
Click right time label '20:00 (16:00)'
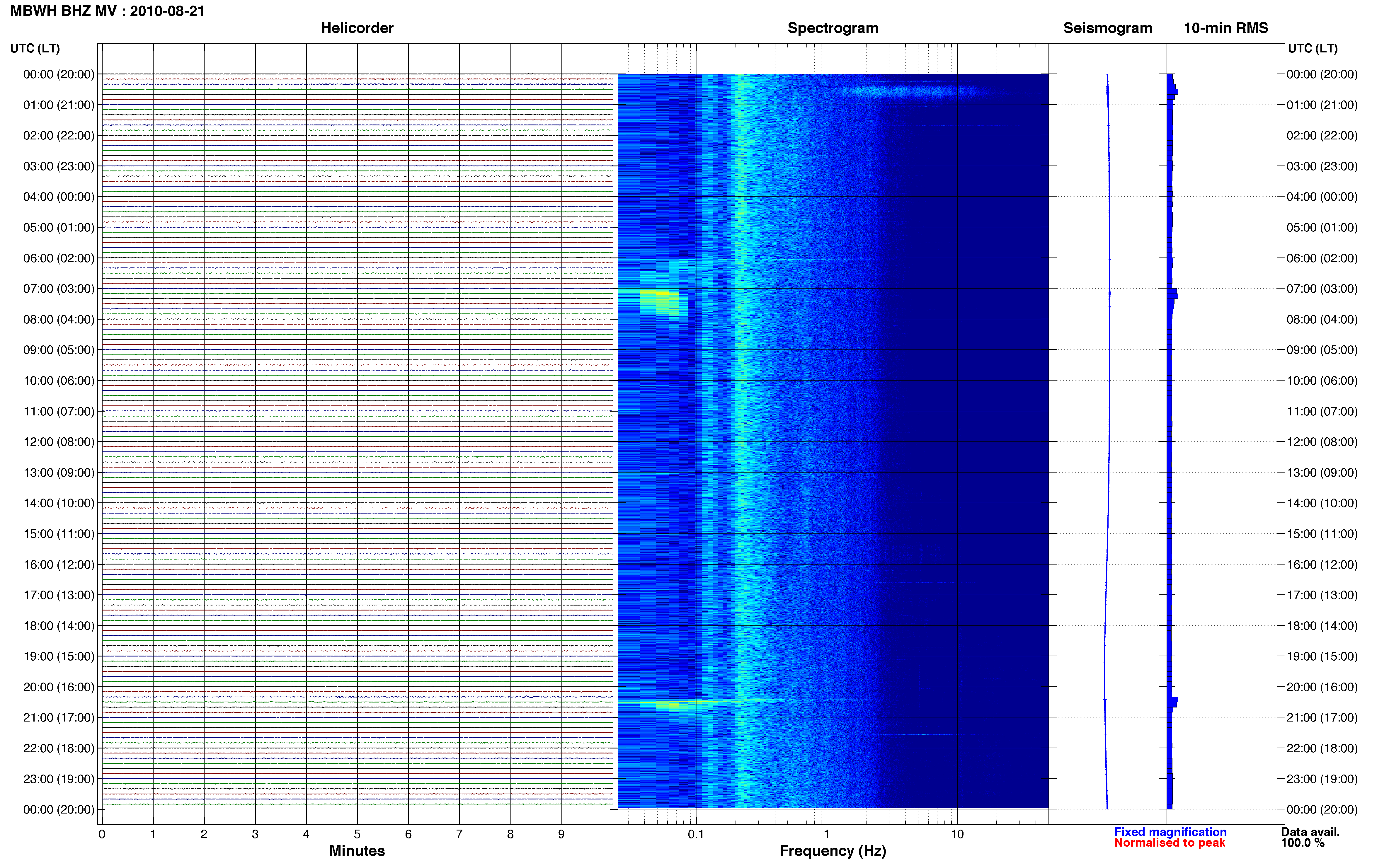pyautogui.click(x=1322, y=687)
